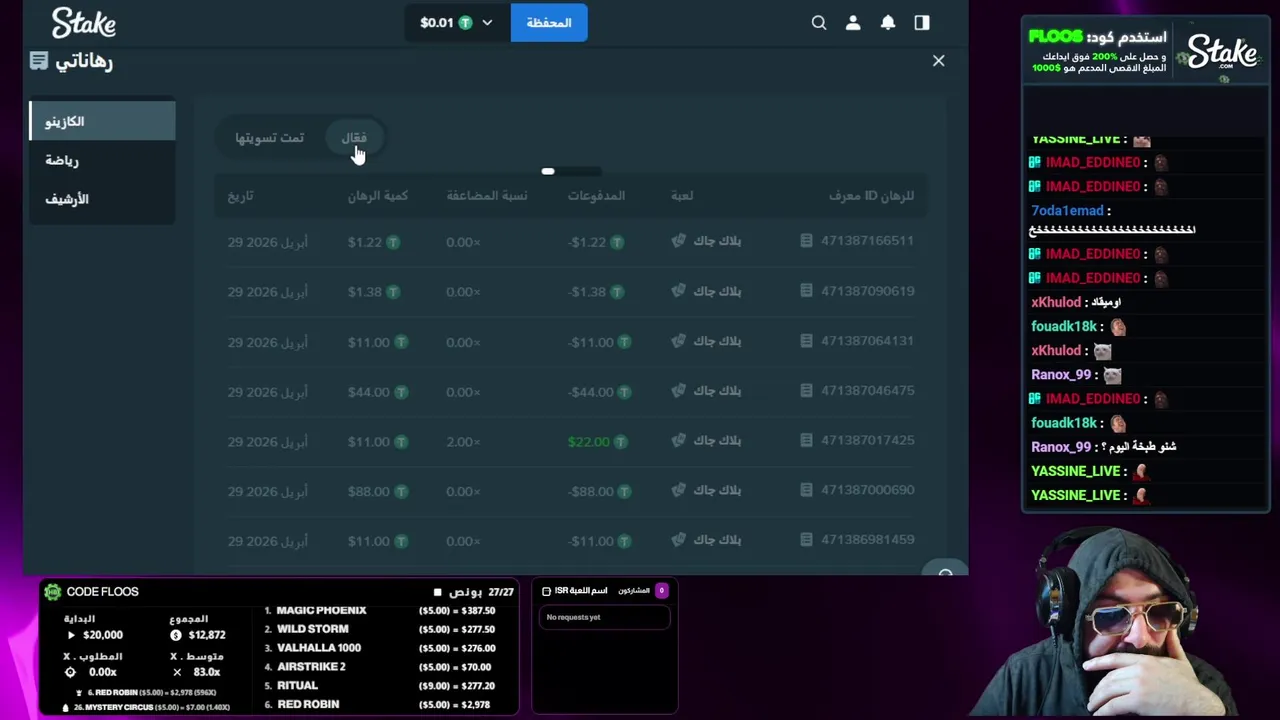
Task: Click 7oda1emad username in chat
Action: 1067,211
